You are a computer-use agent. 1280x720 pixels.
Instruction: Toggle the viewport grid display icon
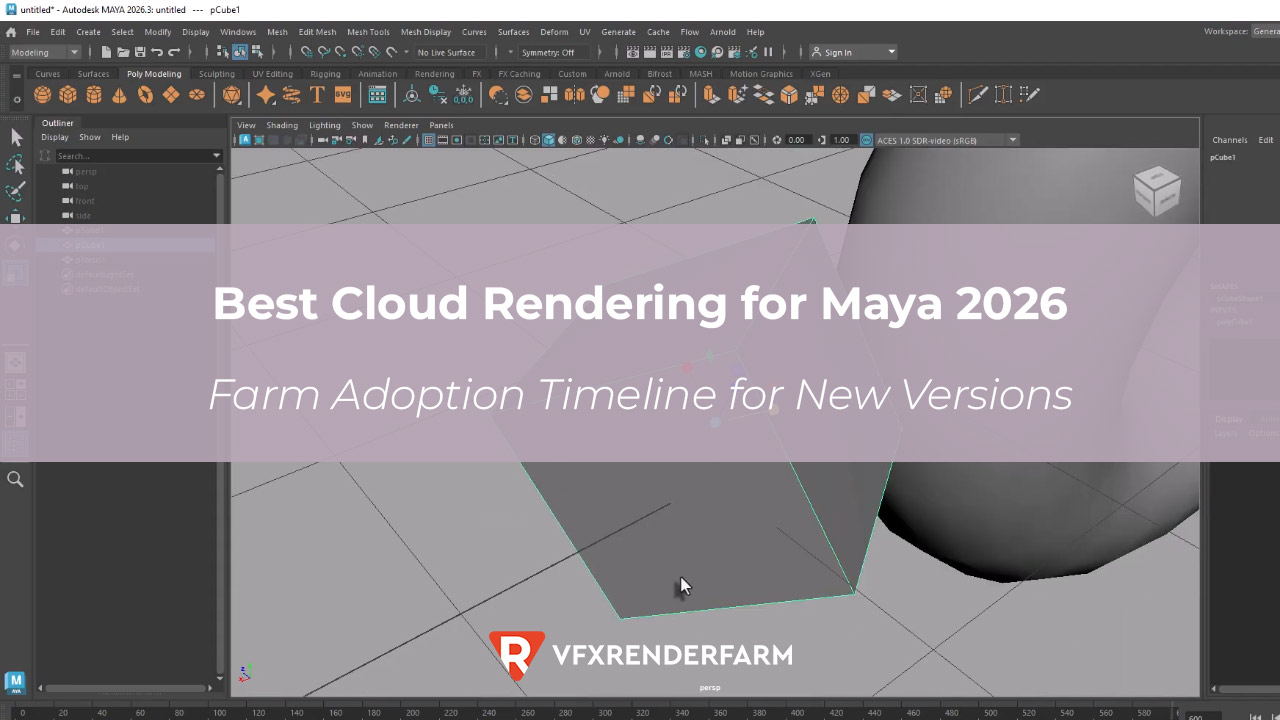pyautogui.click(x=429, y=140)
